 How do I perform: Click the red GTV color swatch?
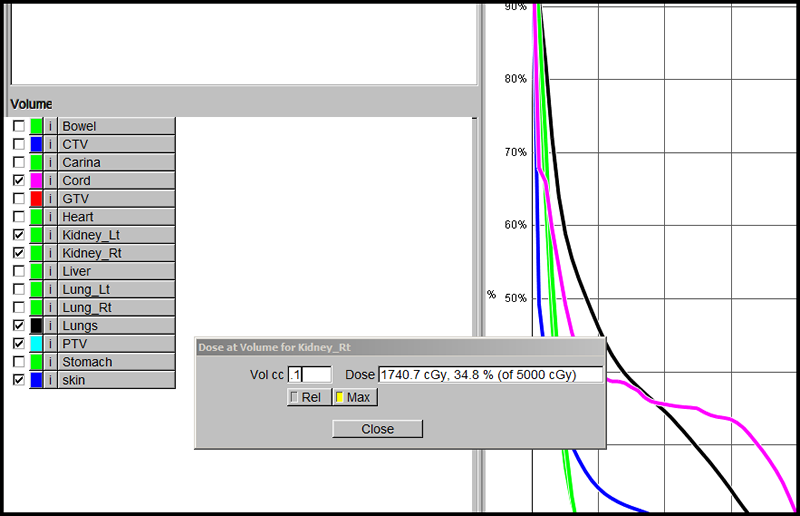(36, 199)
